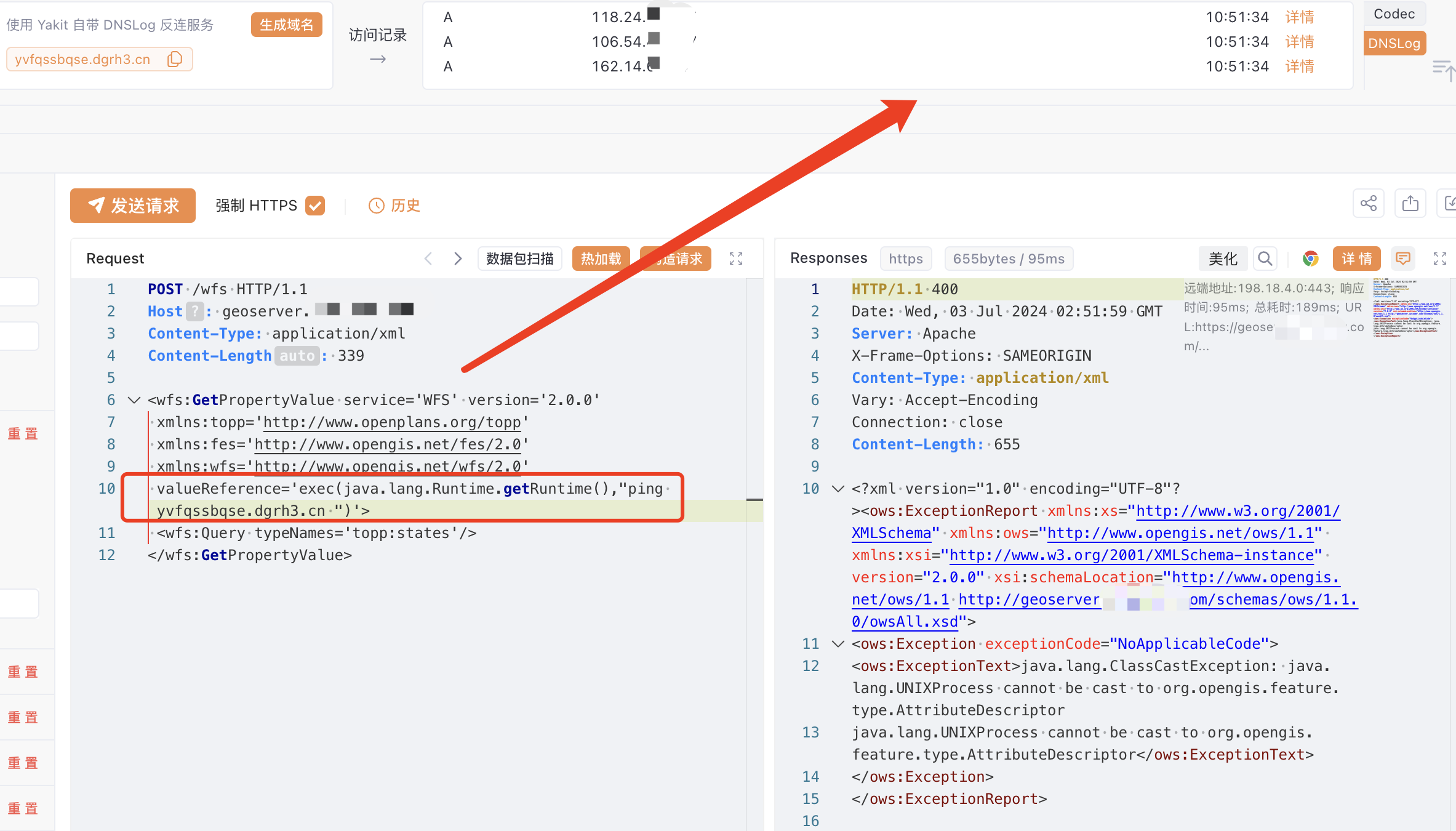Open response in Chrome browser icon
Viewport: 1456px width, 831px height.
pos(1310,259)
